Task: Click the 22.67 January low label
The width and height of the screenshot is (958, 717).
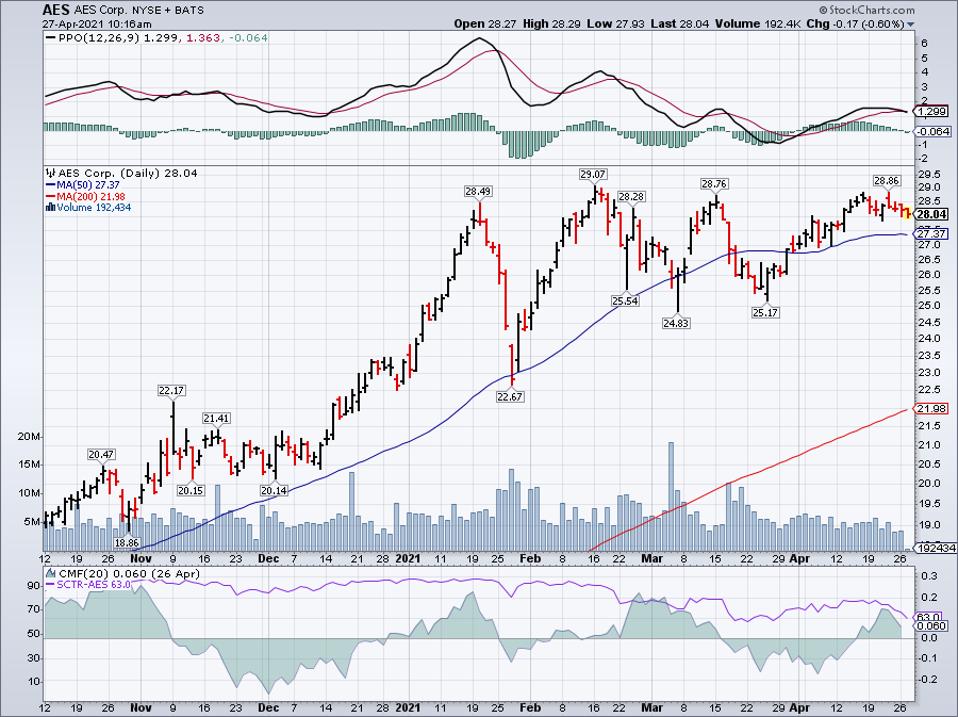Action: coord(510,396)
